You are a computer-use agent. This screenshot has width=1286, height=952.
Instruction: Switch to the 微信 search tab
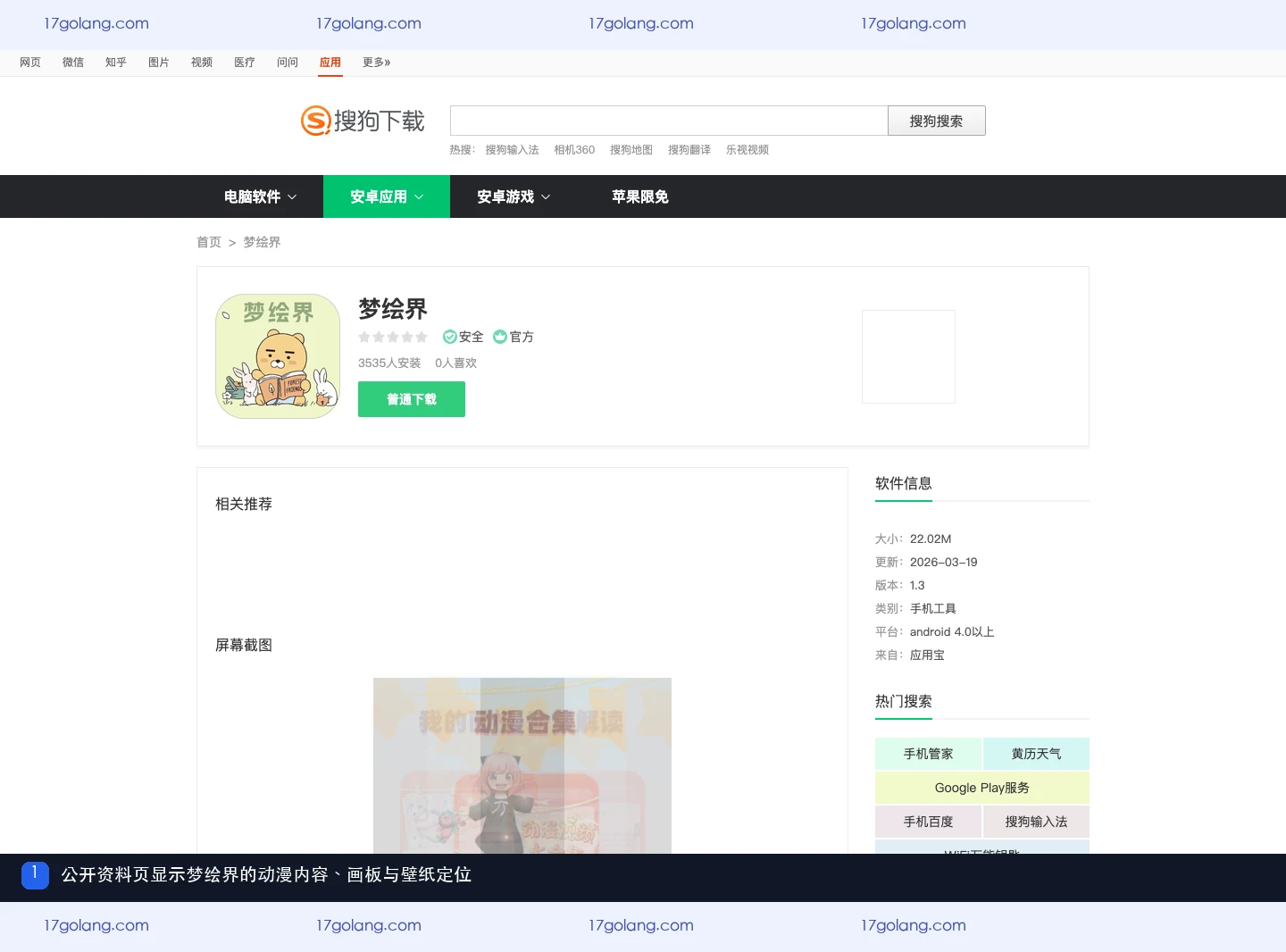pyautogui.click(x=73, y=63)
